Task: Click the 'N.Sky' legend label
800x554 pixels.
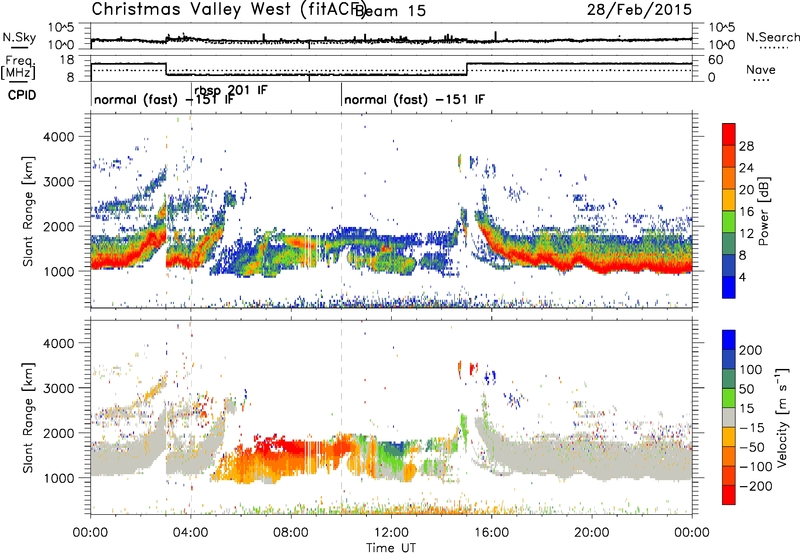Action: (x=19, y=37)
